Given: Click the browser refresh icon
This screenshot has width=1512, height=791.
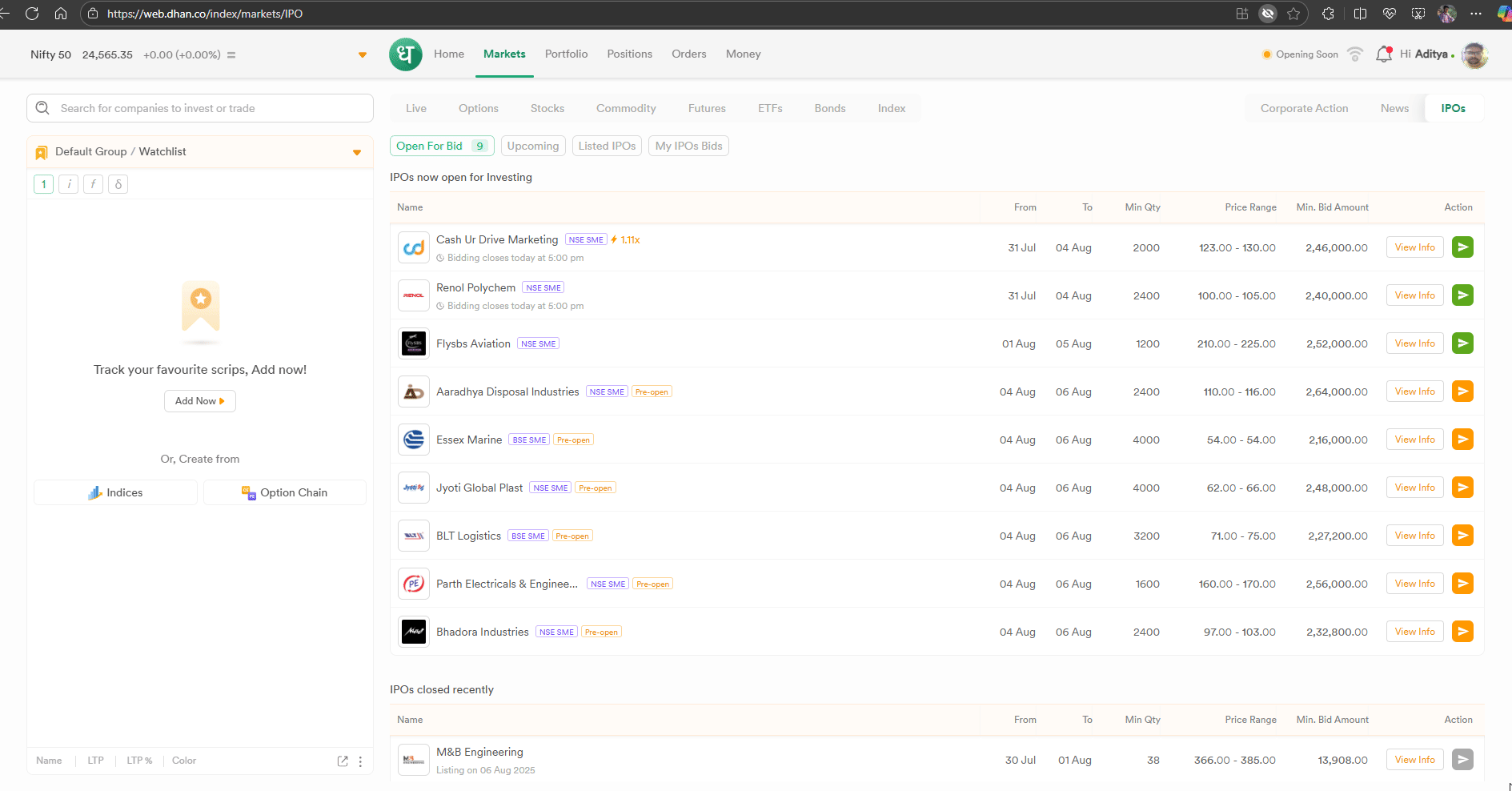Looking at the screenshot, I should (32, 14).
